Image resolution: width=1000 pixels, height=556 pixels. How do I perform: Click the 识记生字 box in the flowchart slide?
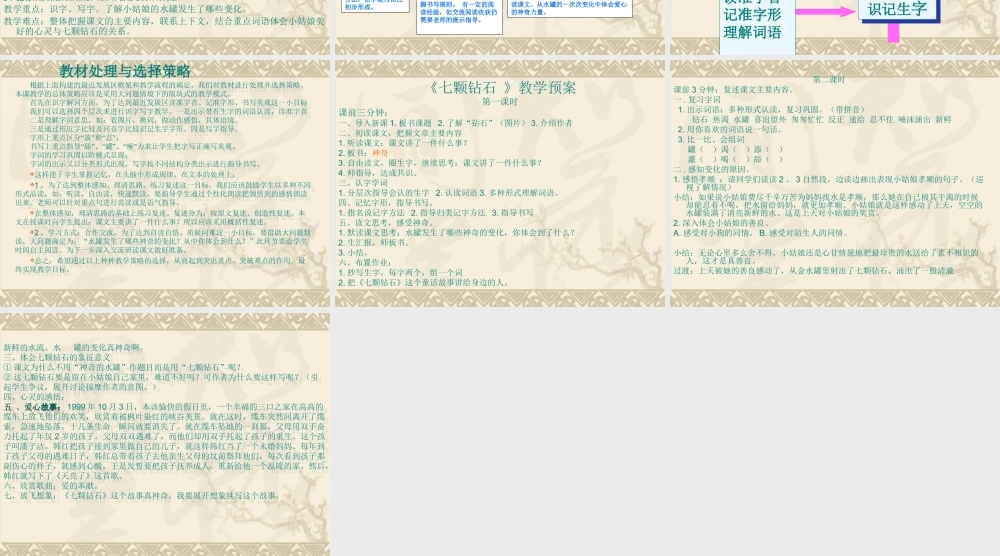tap(898, 10)
